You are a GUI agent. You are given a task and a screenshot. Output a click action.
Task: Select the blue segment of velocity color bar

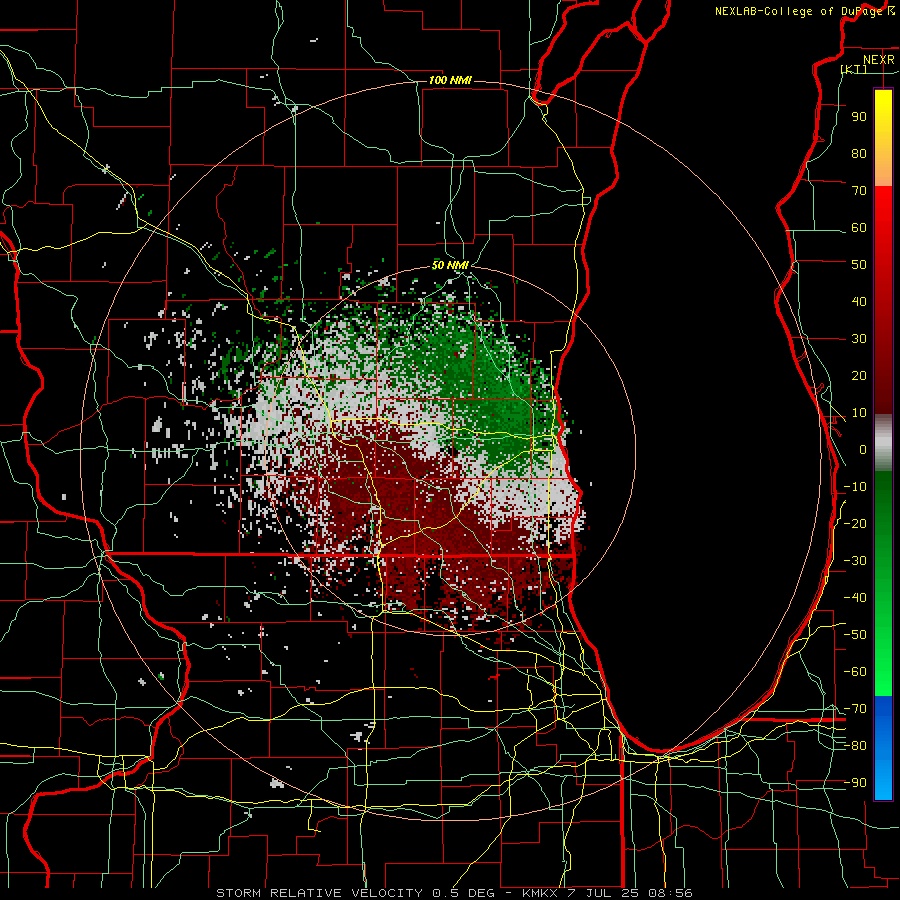(883, 748)
